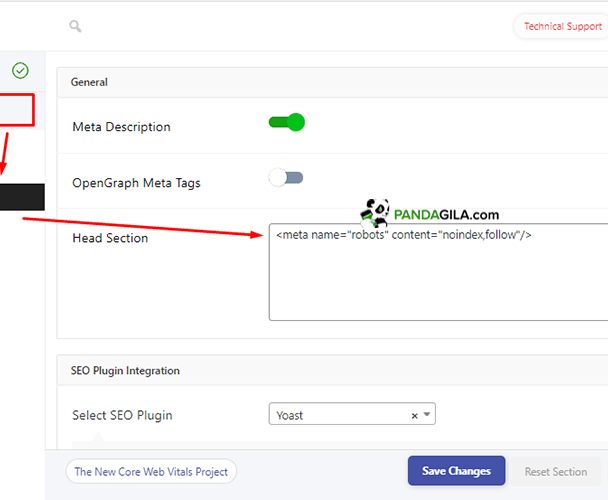Click the SEO Plugin Integration section header
Image resolution: width=608 pixels, height=500 pixels.
tap(125, 371)
